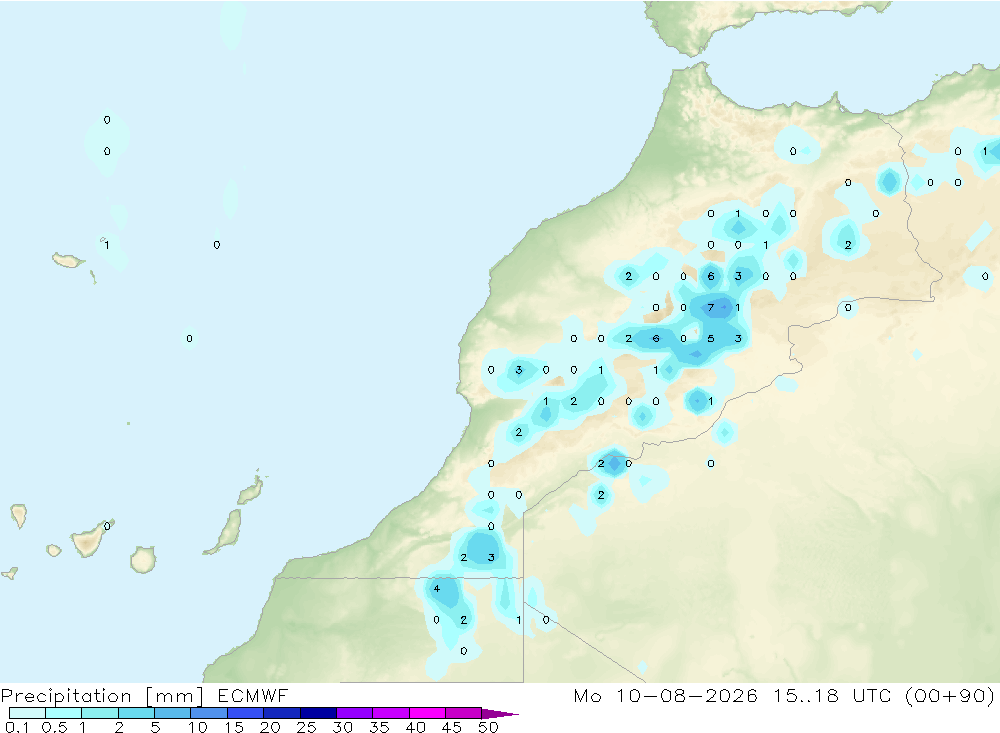Viewport: 1000px width, 733px height.
Task: Click the "Precipitation" title word
Action: pyautogui.click(x=66, y=696)
